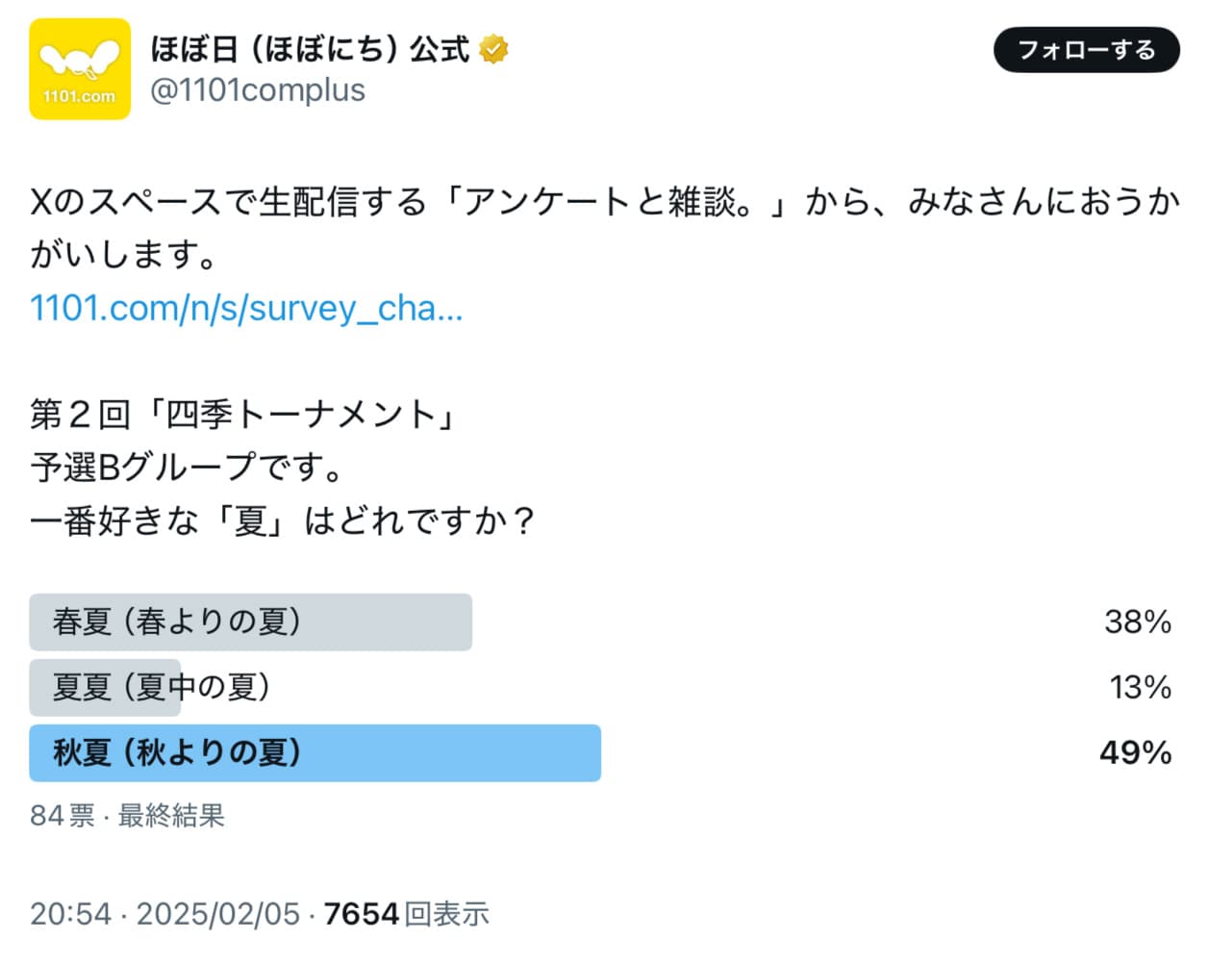Open the 1101.com/n/s/survey_cha... link
Image resolution: width=1232 pixels, height=966 pixels.
click(246, 308)
